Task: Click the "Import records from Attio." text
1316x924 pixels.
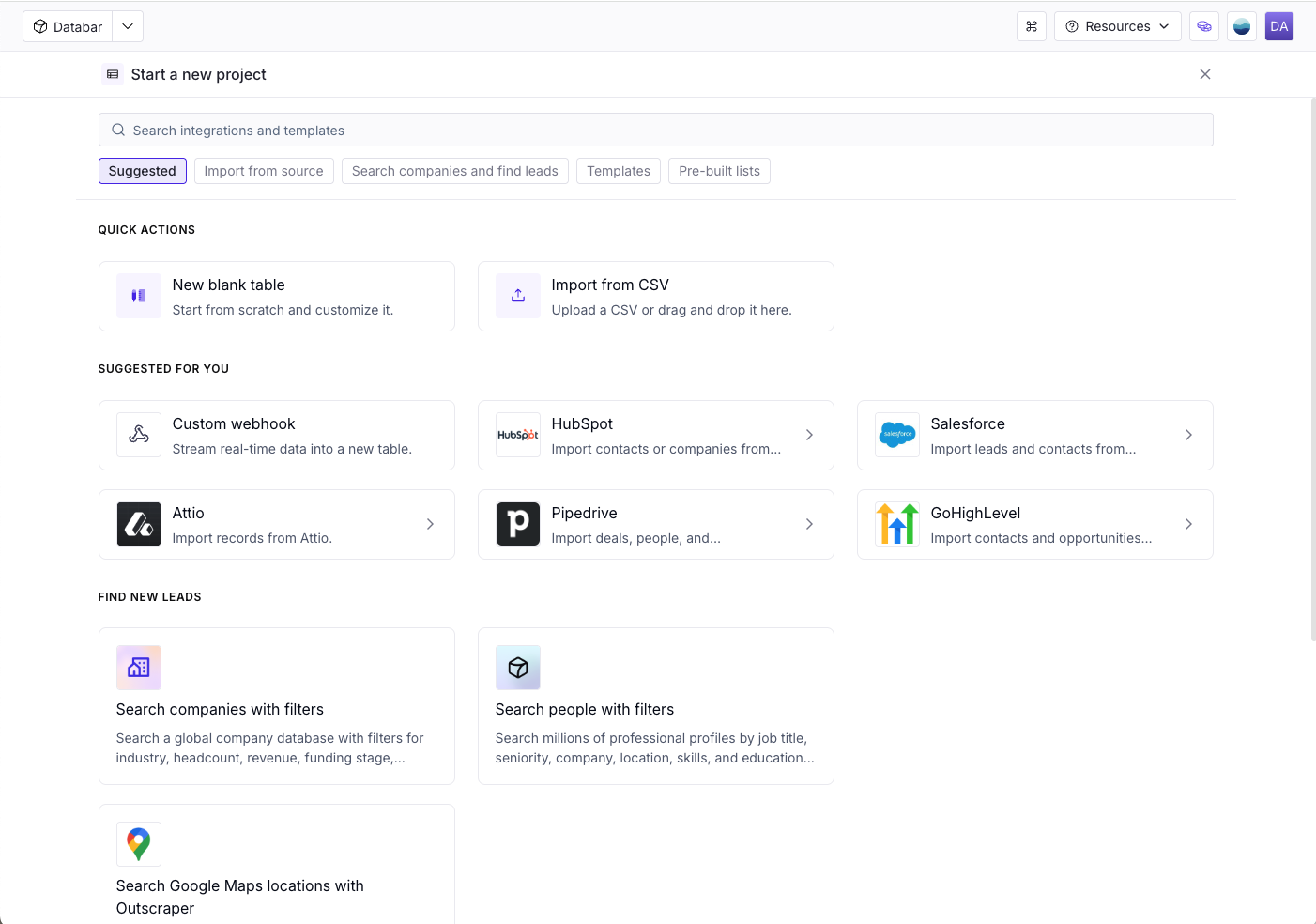Action: tap(252, 538)
